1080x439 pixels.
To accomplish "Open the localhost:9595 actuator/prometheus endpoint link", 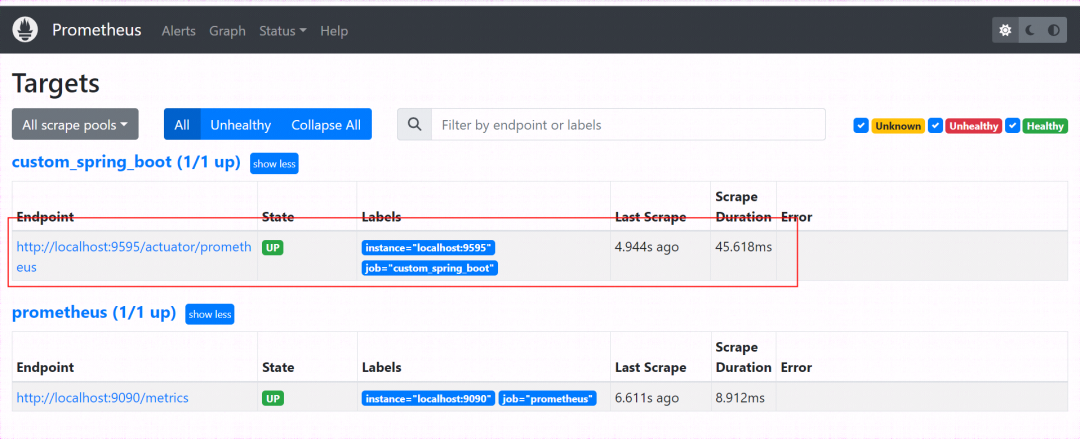I will [134, 257].
